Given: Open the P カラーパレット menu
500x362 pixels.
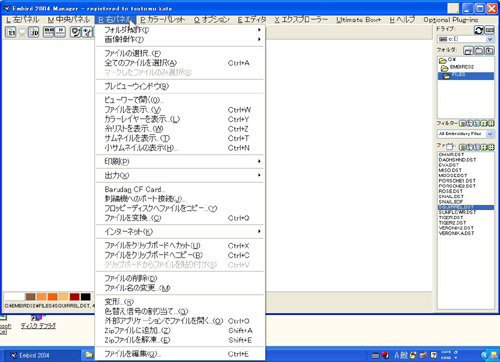Looking at the screenshot, I should click(x=162, y=20).
